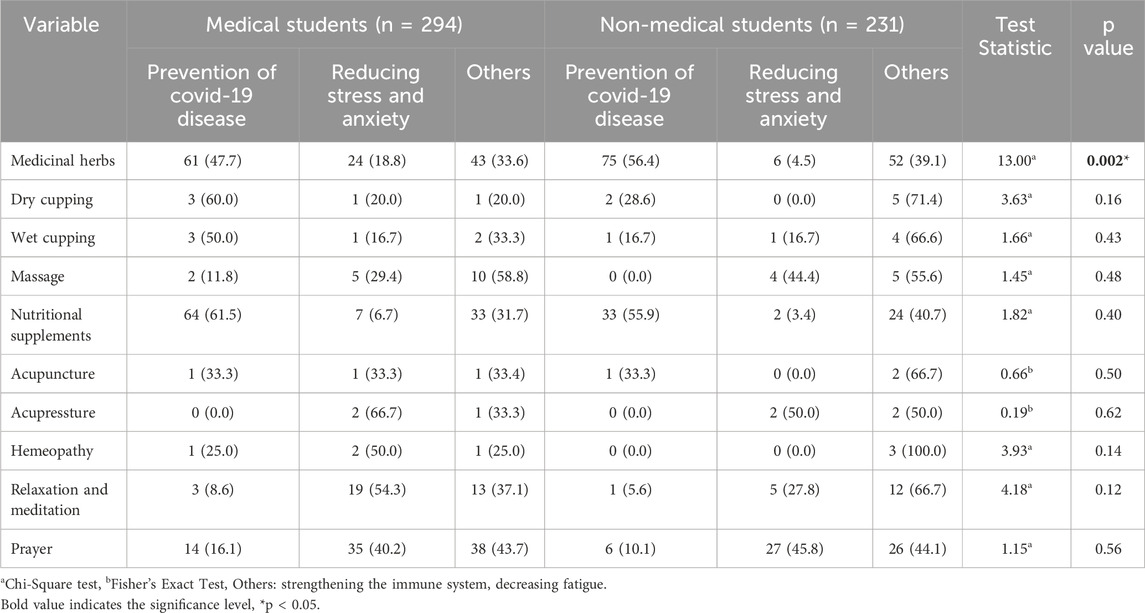Select the Hemeopathy row label
1145x613 pixels.
click(x=52, y=451)
